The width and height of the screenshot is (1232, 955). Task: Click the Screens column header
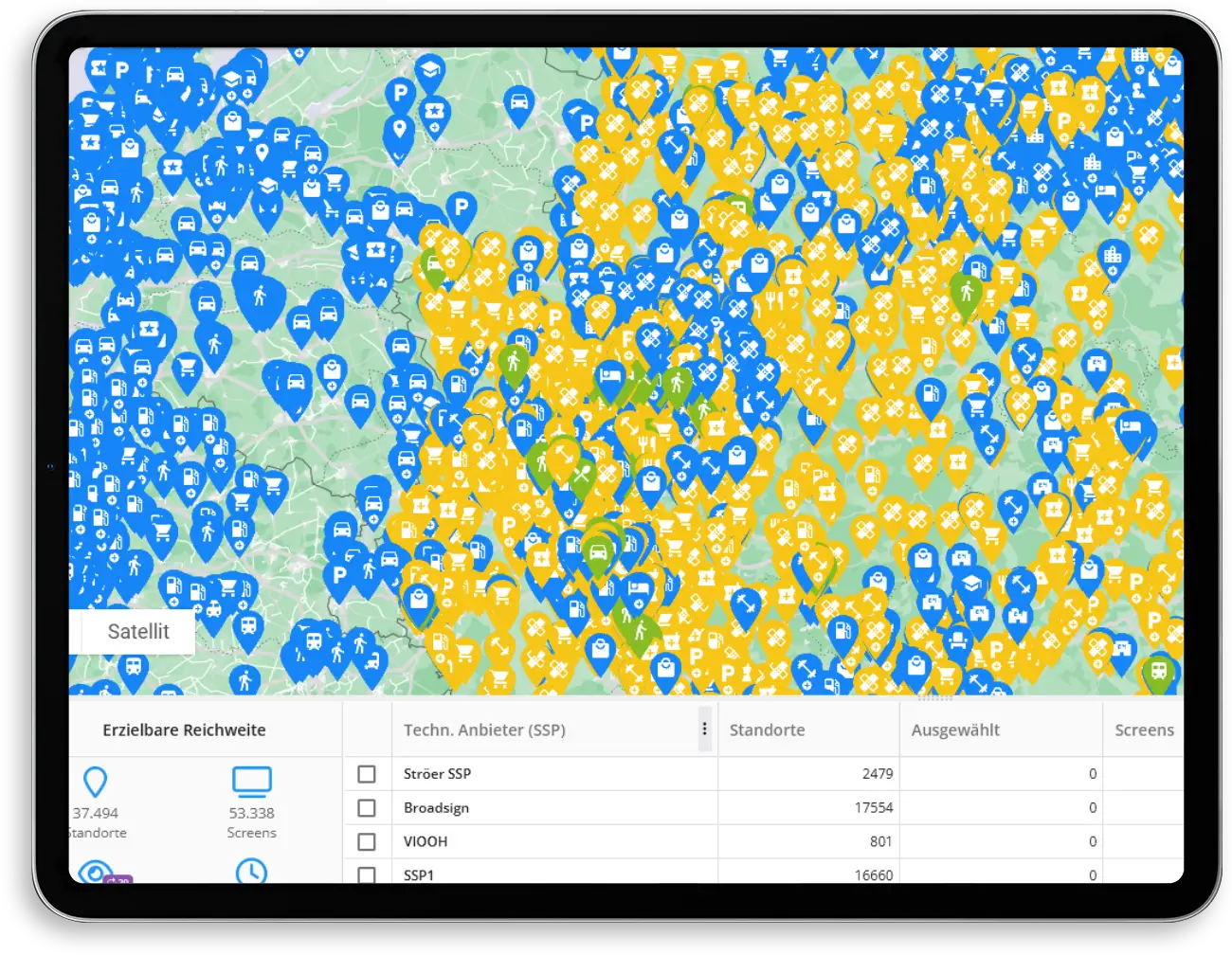click(x=1143, y=730)
